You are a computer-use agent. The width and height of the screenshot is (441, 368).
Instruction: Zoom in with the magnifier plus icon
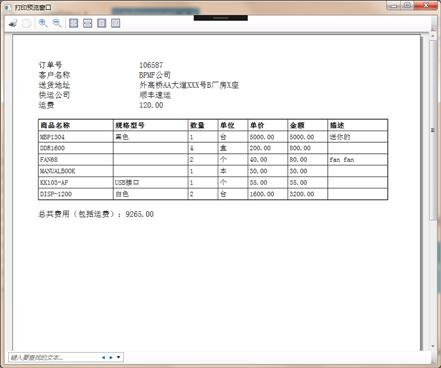43,23
